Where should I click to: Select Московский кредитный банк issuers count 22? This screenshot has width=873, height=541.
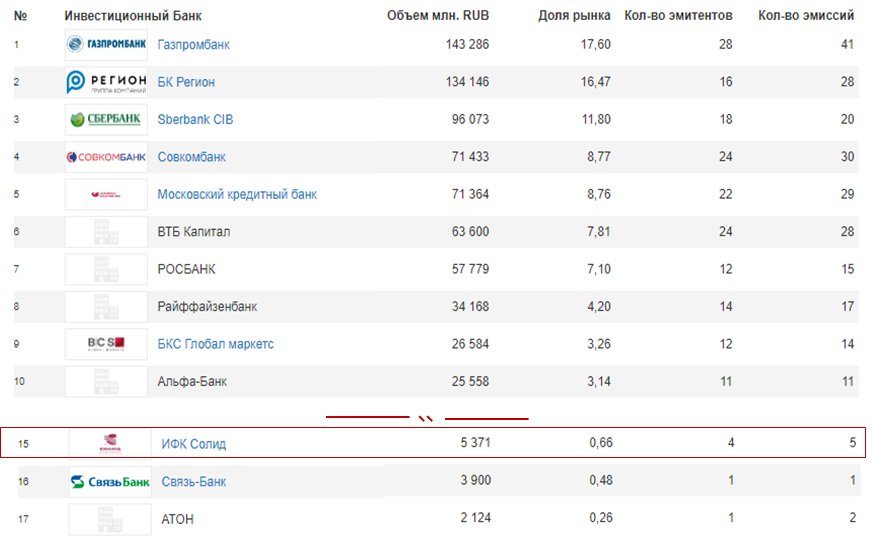click(725, 194)
